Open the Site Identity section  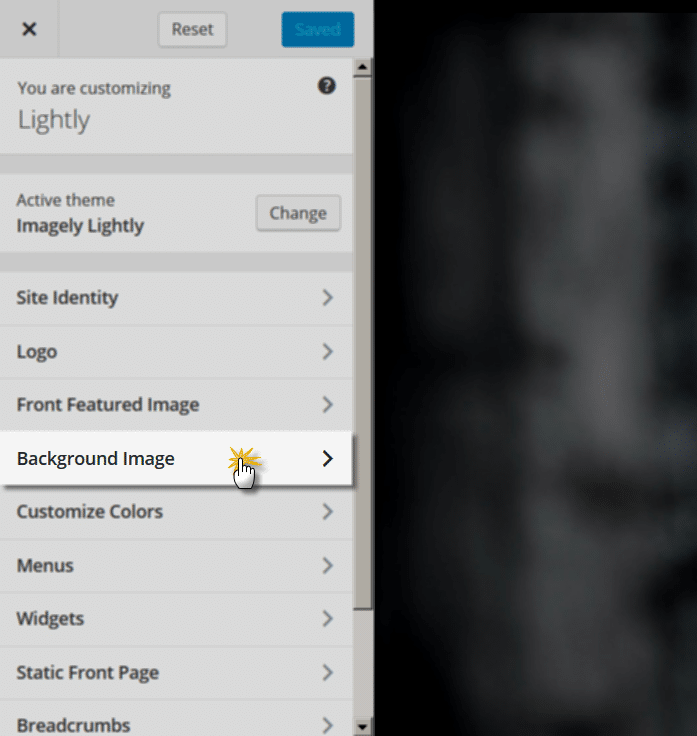click(176, 298)
